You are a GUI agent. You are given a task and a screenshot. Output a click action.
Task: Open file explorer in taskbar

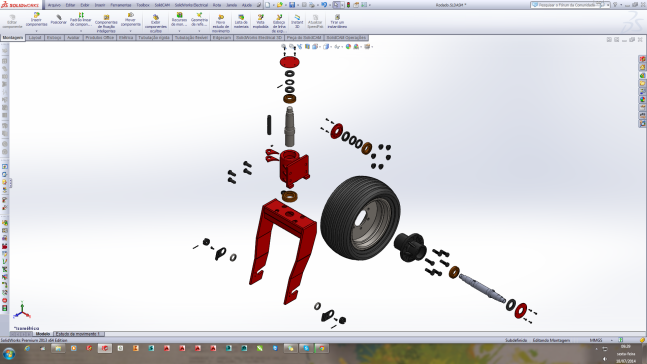(x=58, y=348)
